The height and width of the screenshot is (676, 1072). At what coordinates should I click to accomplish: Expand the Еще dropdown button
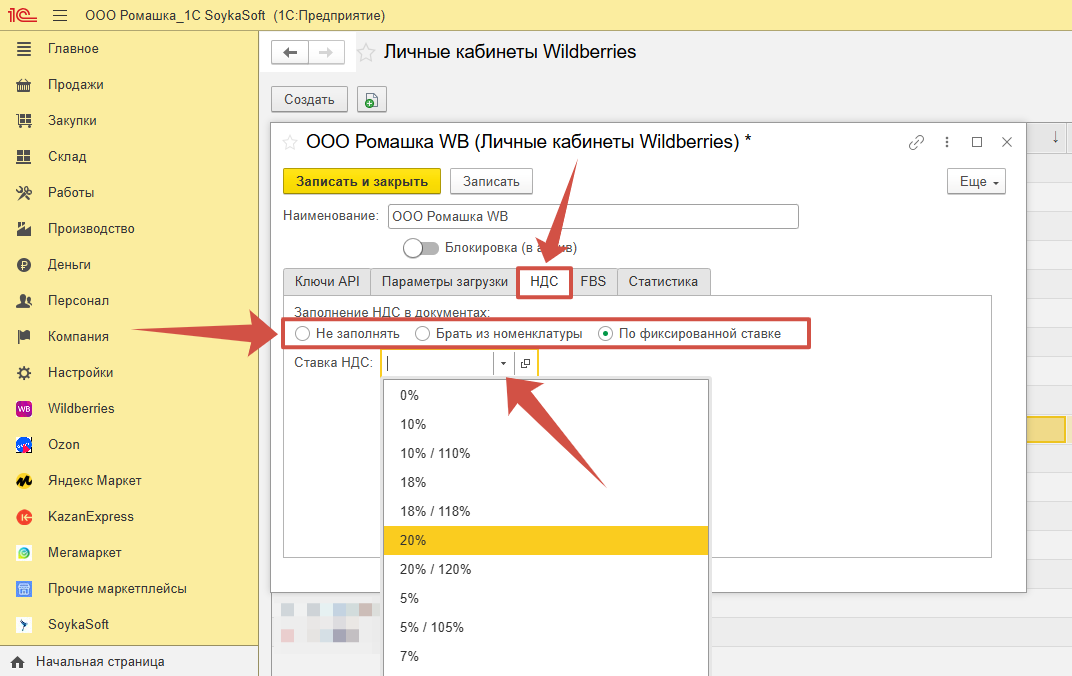pos(975,182)
